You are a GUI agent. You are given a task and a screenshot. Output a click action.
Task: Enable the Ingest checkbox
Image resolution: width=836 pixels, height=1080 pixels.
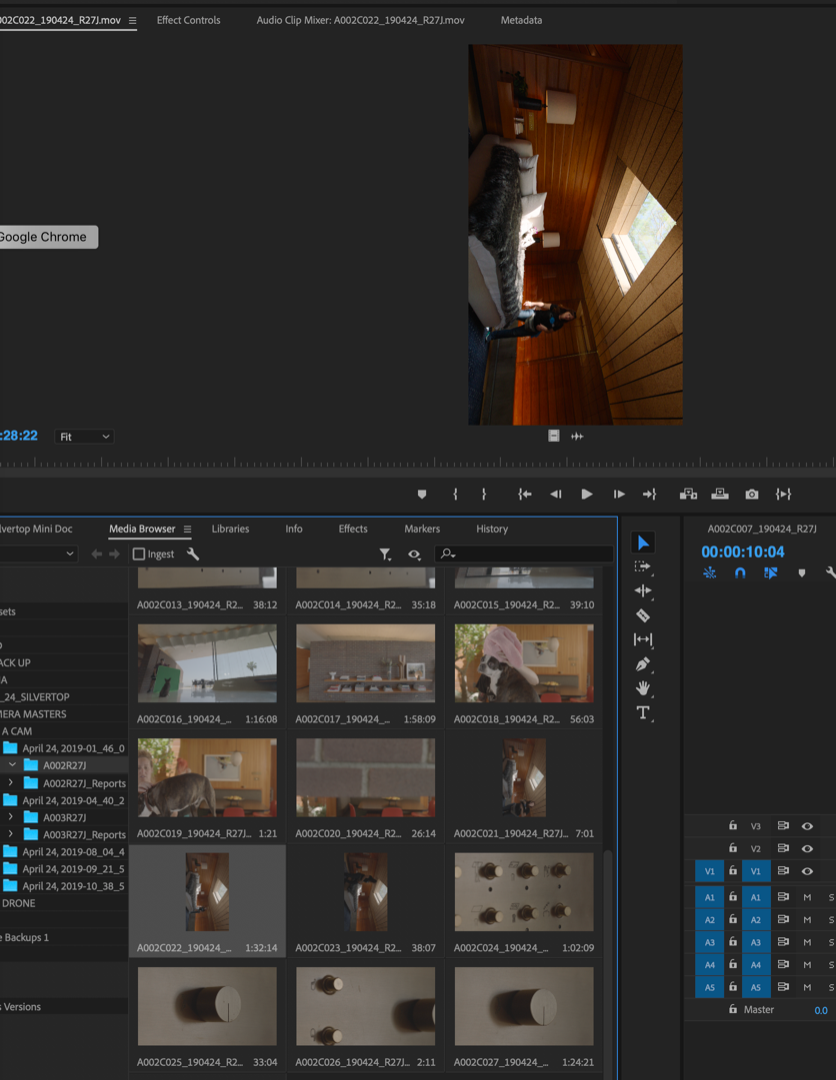coord(139,554)
